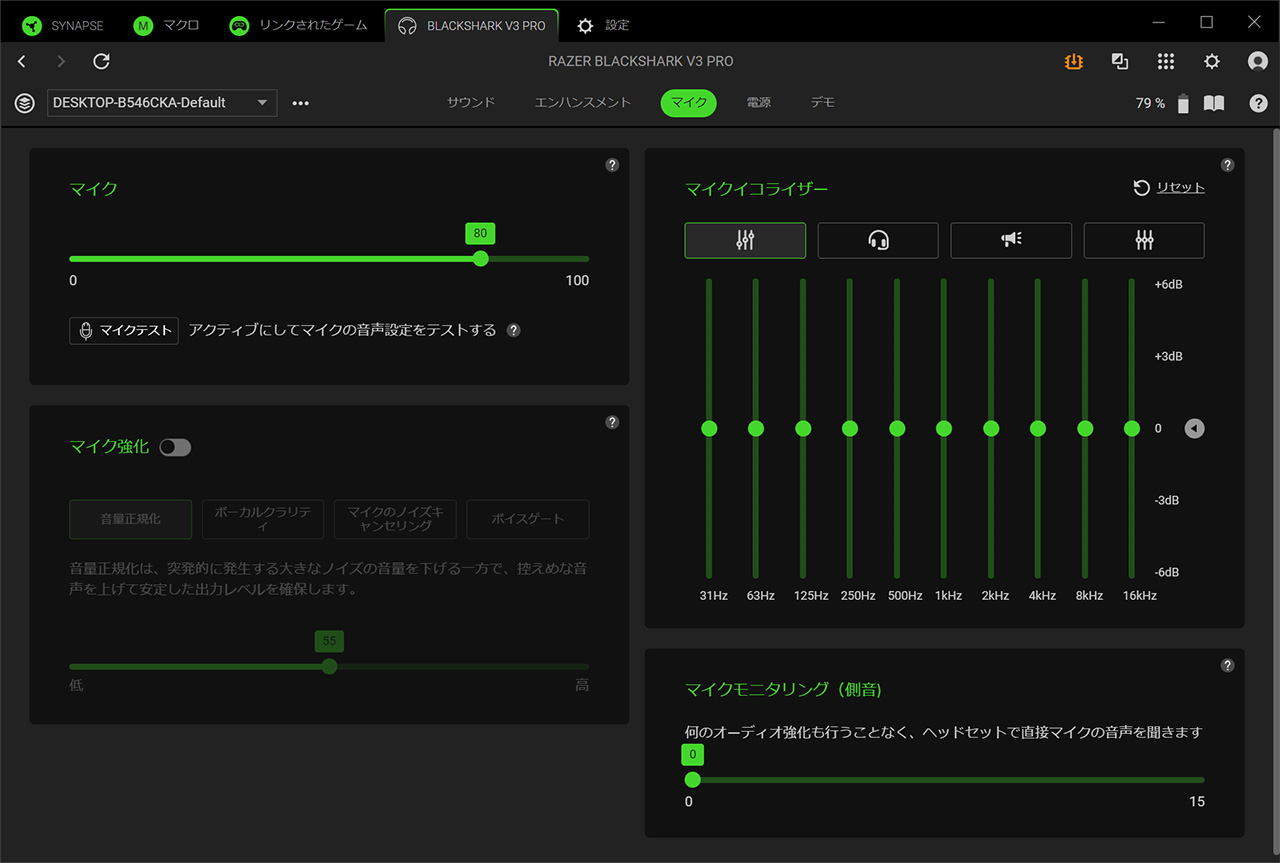This screenshot has height=863, width=1280.
Task: Select the headset equalizer preset icon
Action: click(878, 240)
